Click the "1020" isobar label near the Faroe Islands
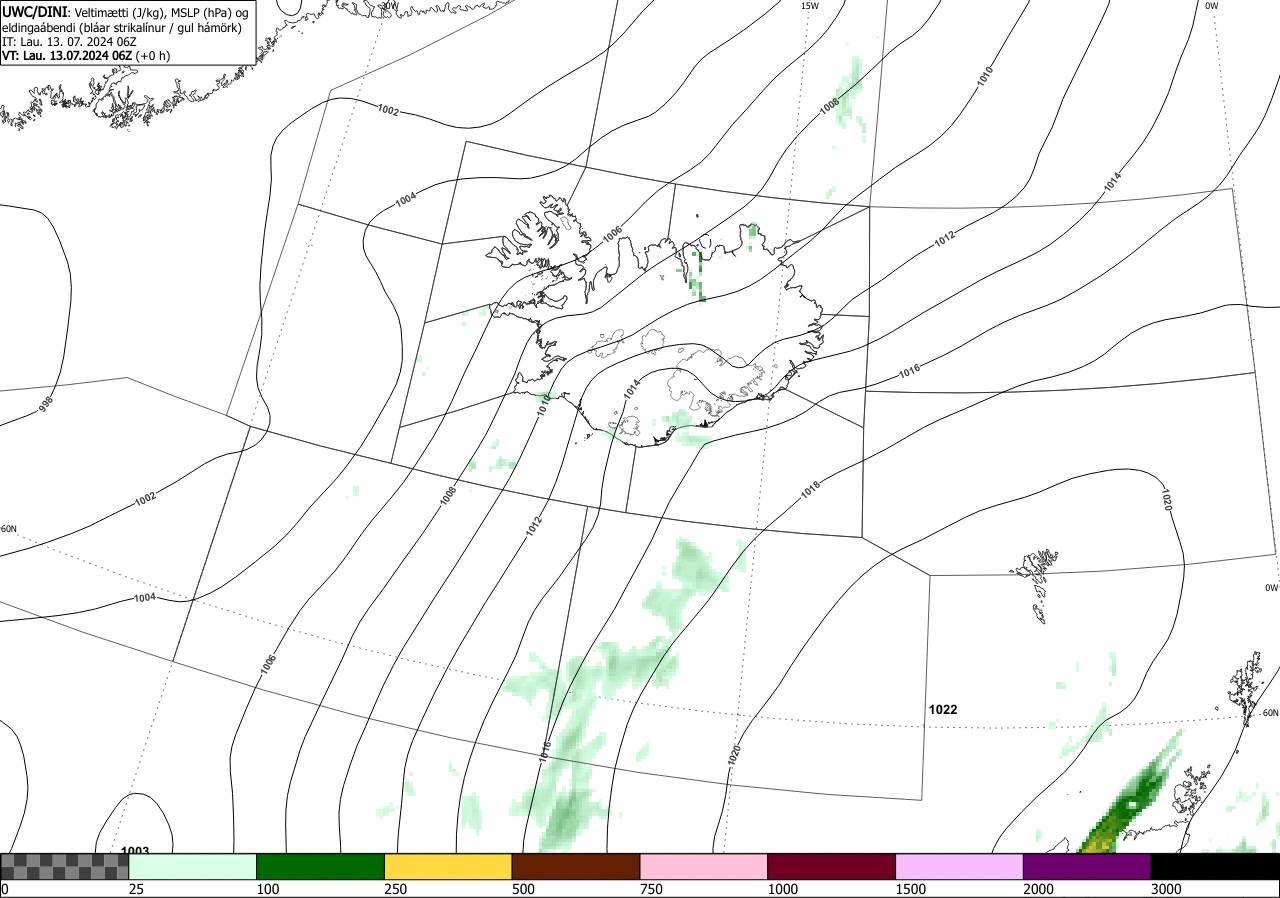Screen dimensions: 1280x898 pos(1166,500)
